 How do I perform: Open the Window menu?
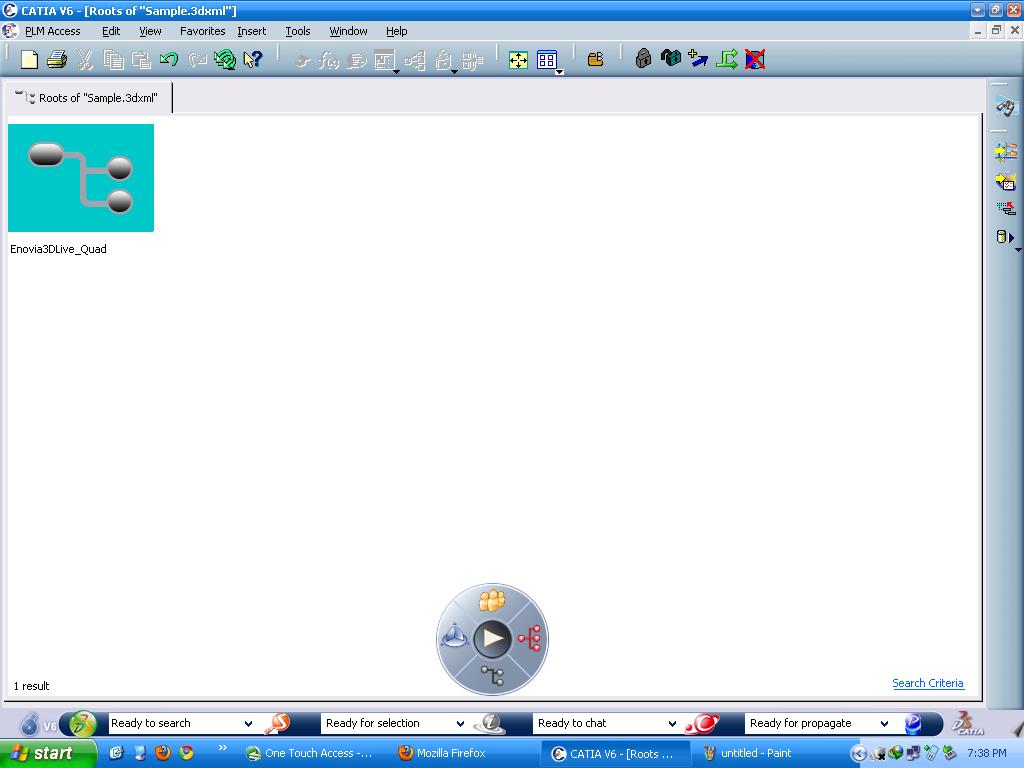[348, 31]
